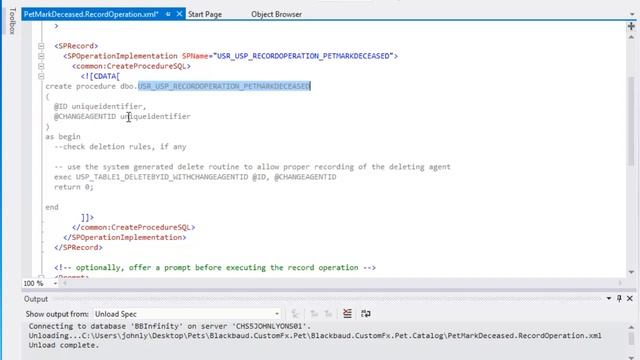Click the 'create procedure dbo.' text

[91, 86]
